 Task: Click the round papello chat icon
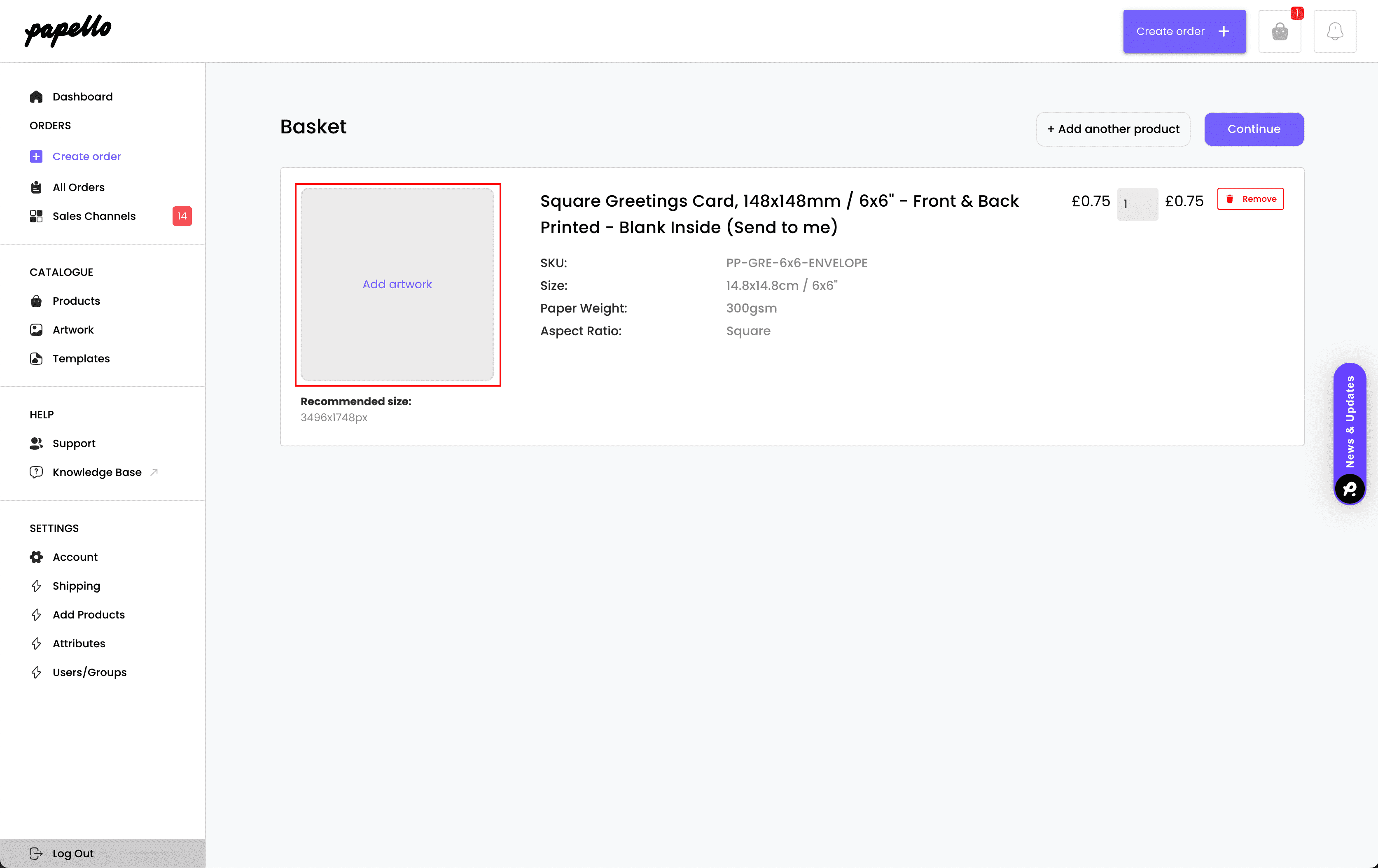coord(1350,489)
